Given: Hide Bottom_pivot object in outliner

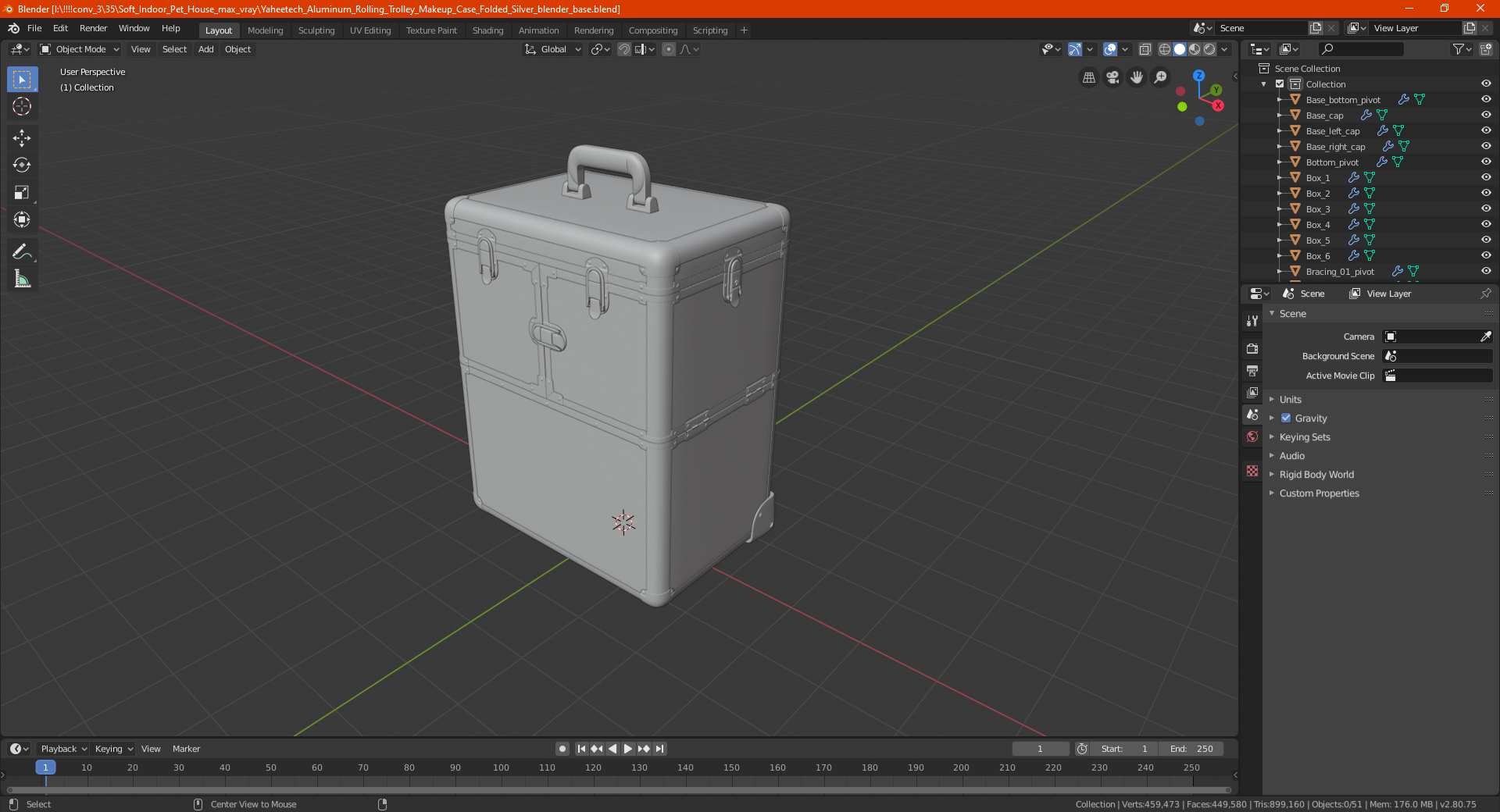Looking at the screenshot, I should coord(1486,162).
